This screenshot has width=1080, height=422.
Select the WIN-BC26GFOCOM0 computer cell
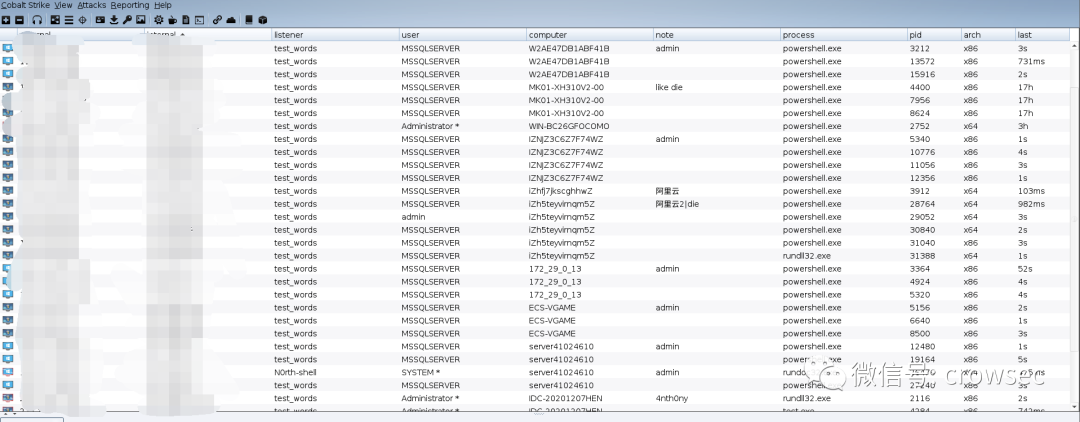(x=569, y=126)
